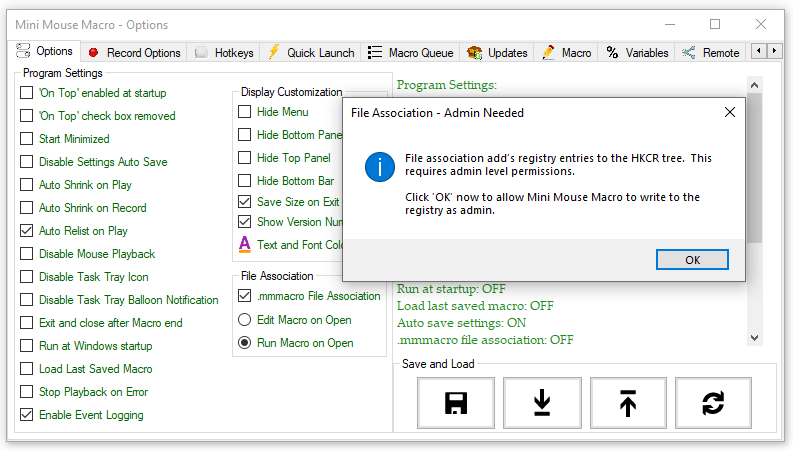Screen dimensions: 793x451
Task: Minimize the Mini Mouse Macro Options window
Action: coord(670,24)
